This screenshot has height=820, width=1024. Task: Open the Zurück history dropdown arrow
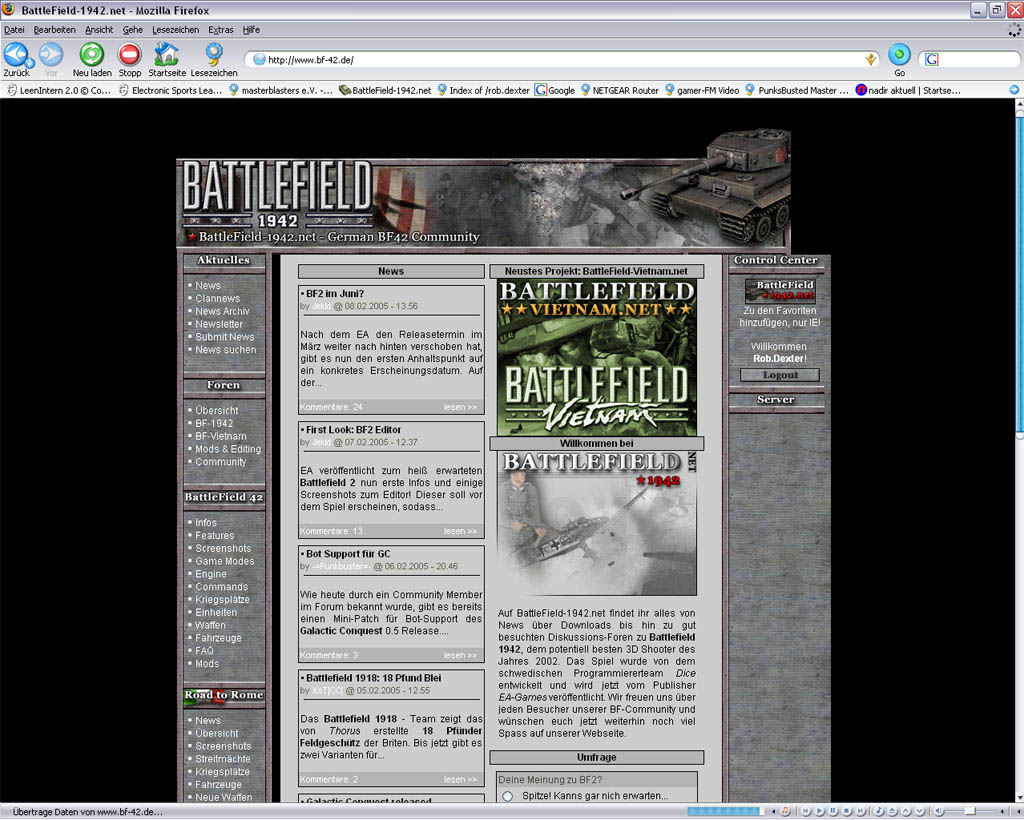[x=30, y=63]
